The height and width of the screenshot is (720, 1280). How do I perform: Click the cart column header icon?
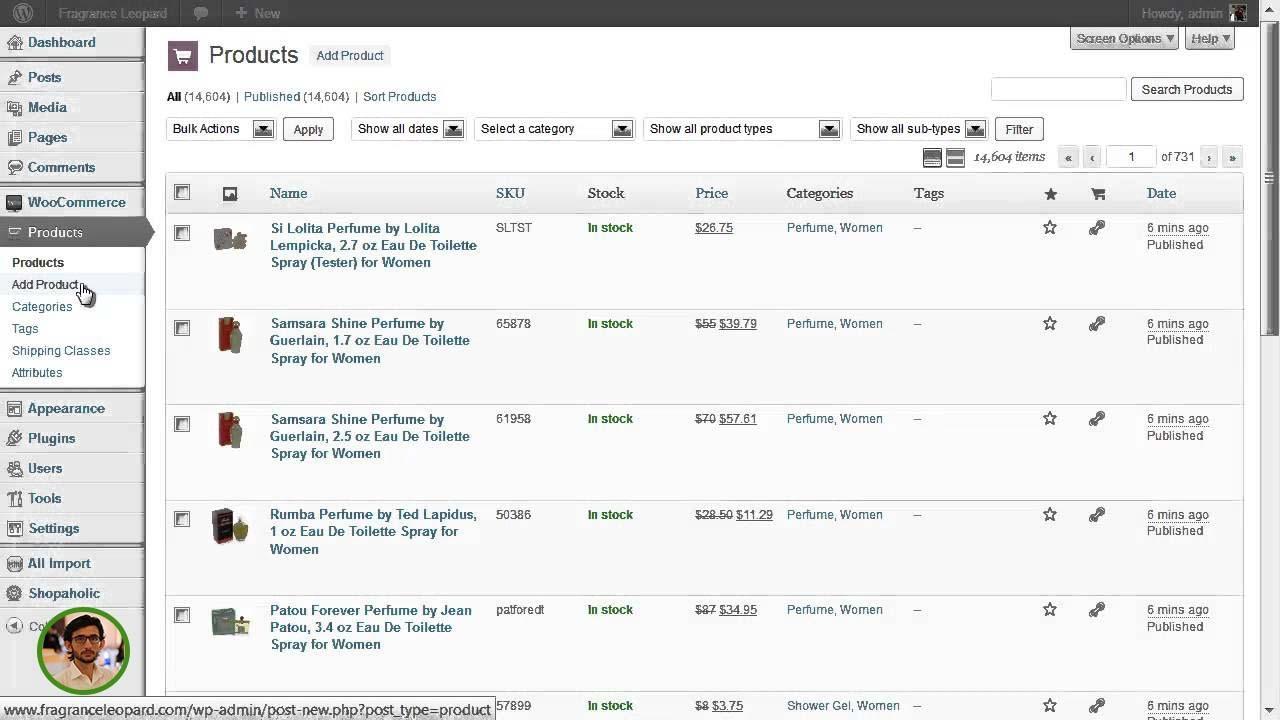[1097, 192]
